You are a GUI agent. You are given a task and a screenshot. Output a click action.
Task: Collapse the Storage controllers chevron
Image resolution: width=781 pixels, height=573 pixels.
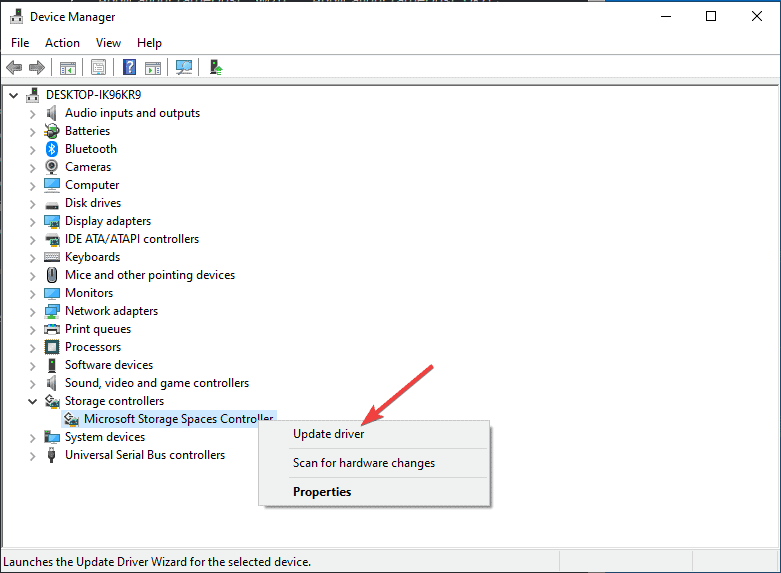32,401
